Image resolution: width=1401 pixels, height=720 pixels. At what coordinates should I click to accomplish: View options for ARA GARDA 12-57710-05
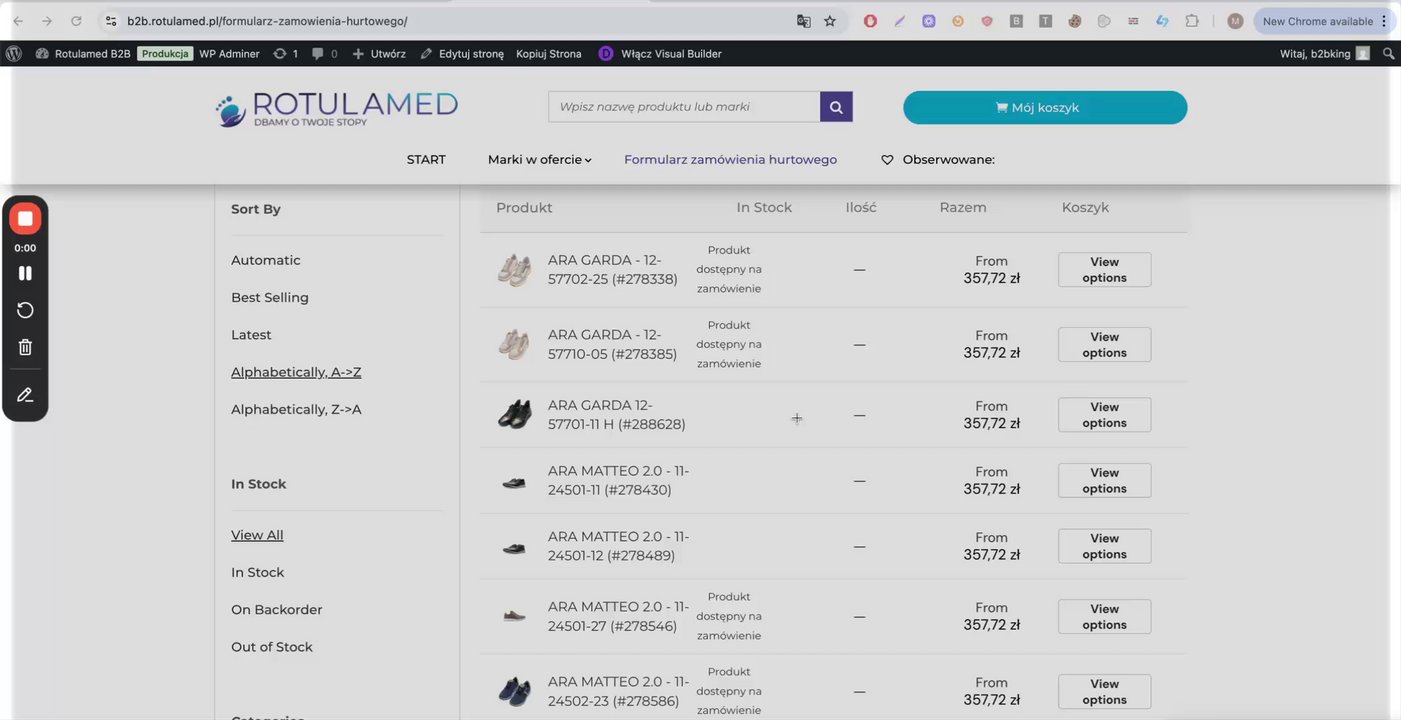1104,345
